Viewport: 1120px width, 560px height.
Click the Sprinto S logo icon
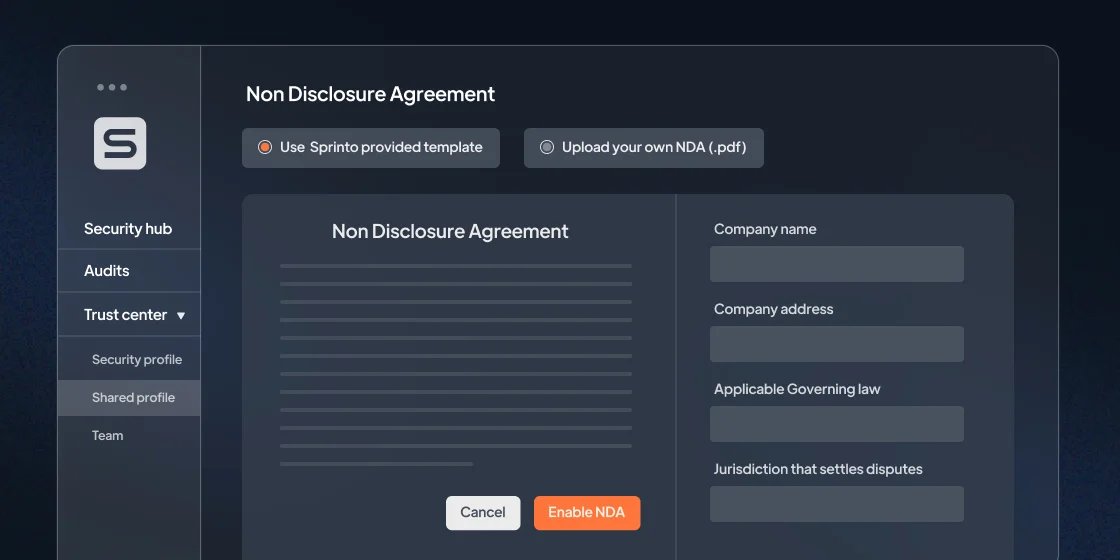click(120, 144)
